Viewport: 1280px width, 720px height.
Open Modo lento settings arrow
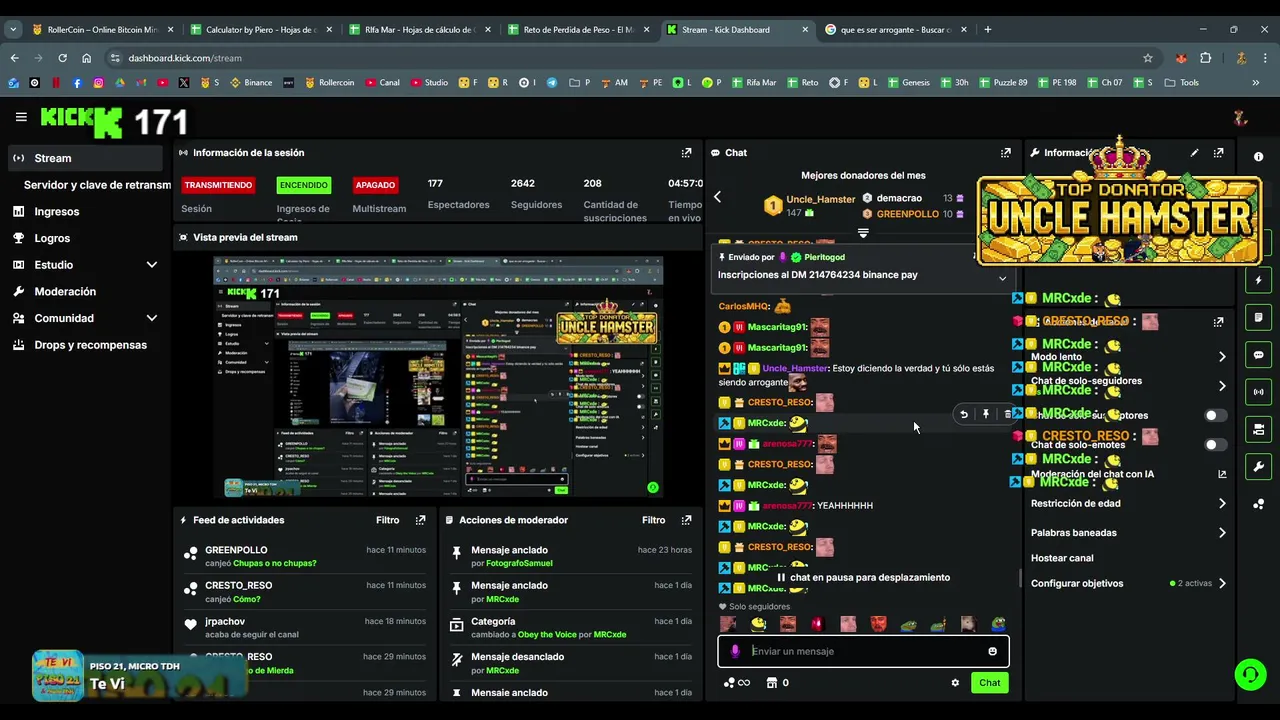click(x=1222, y=357)
